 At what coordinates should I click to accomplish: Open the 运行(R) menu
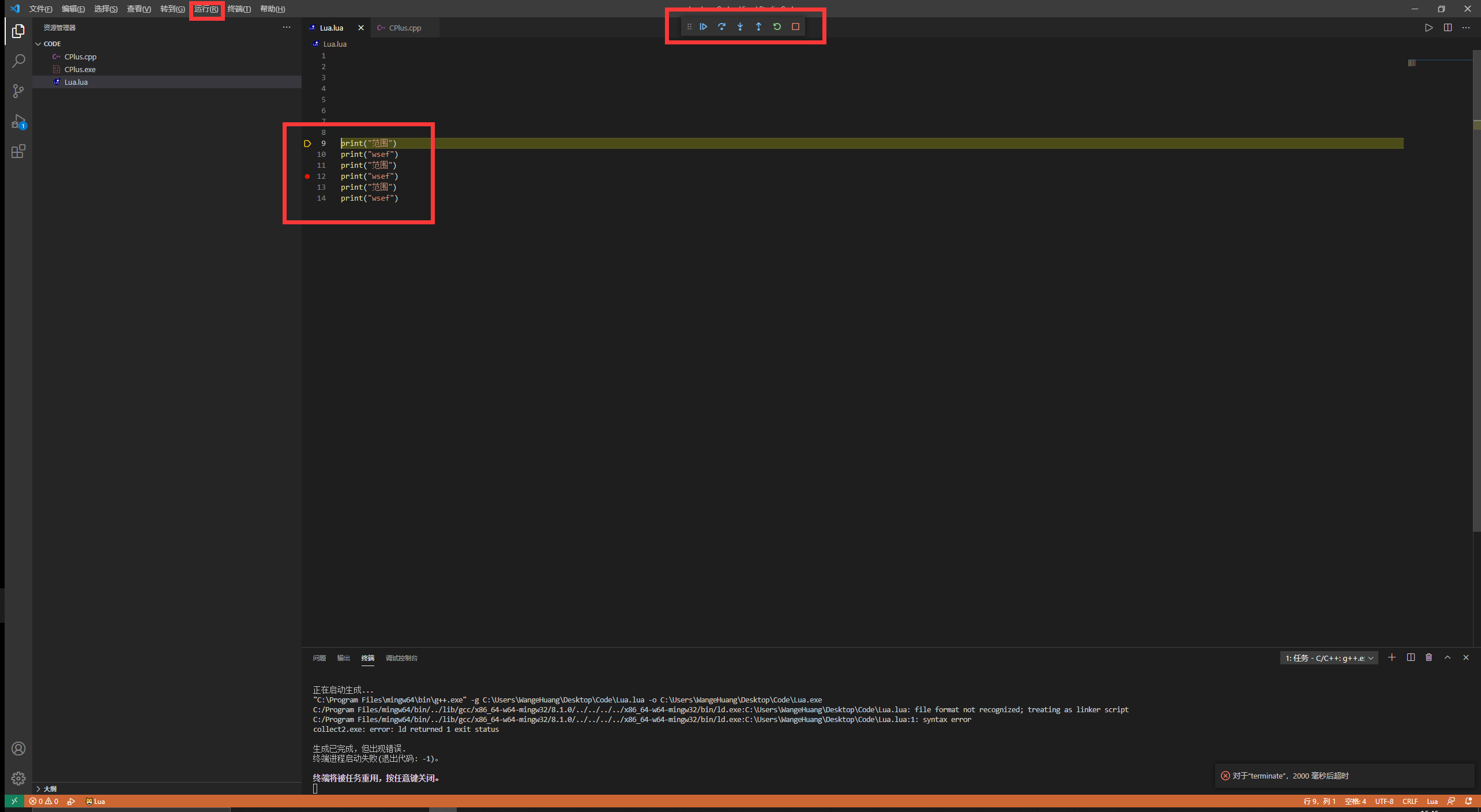coord(206,9)
